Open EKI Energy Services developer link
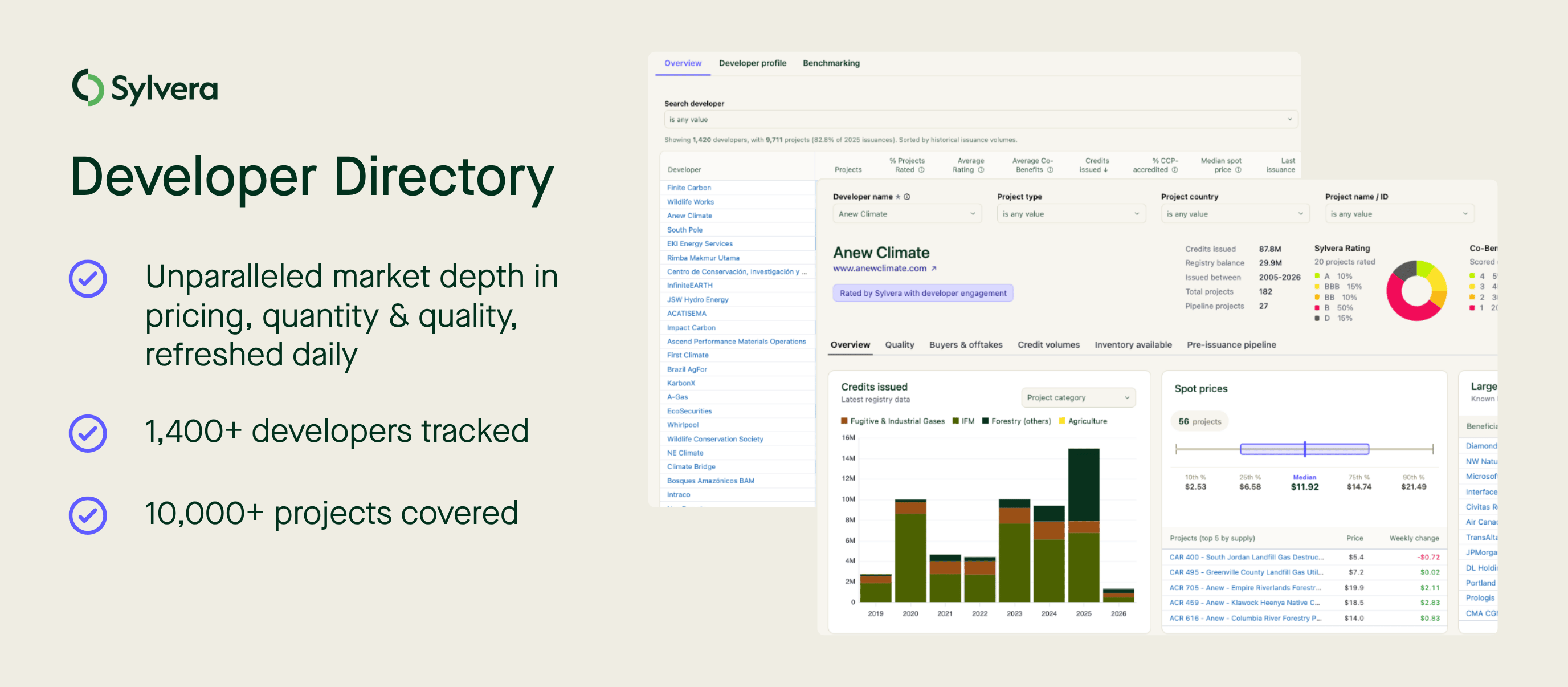Viewport: 1568px width, 687px height. [x=700, y=243]
